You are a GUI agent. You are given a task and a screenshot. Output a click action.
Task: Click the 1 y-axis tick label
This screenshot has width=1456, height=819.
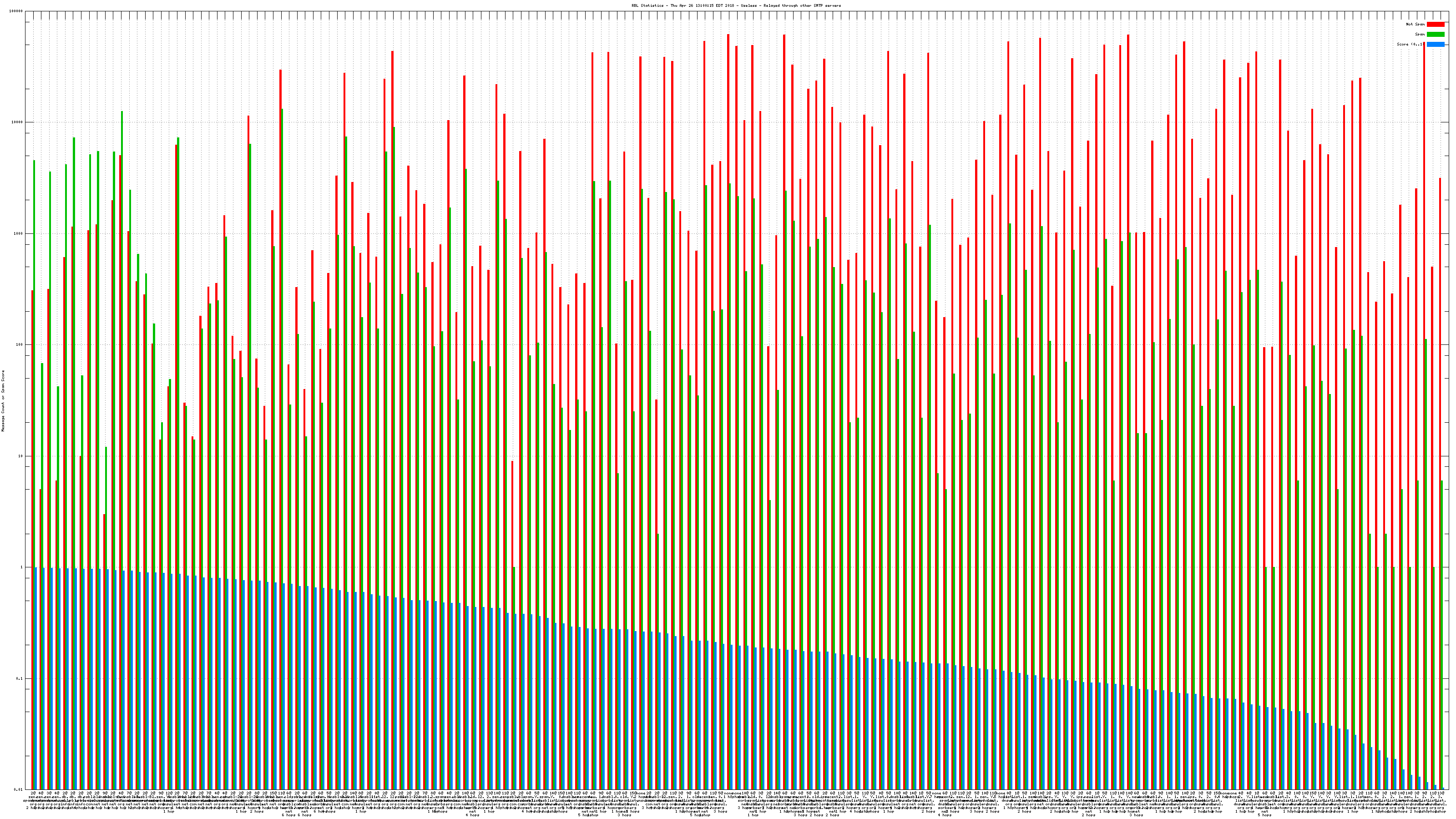(x=22, y=567)
